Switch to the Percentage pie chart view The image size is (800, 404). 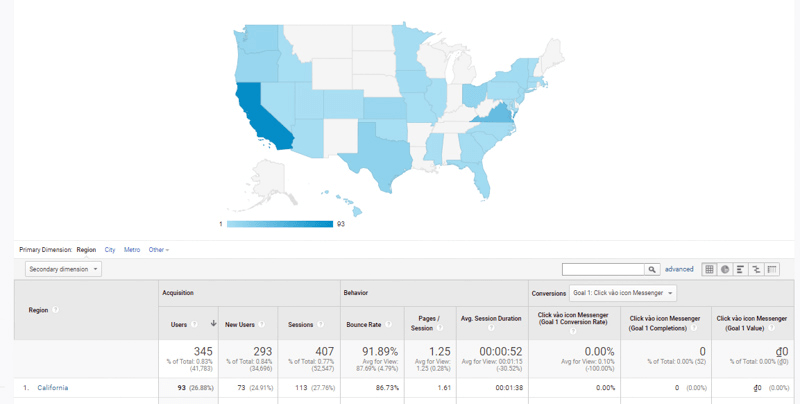[x=725, y=269]
